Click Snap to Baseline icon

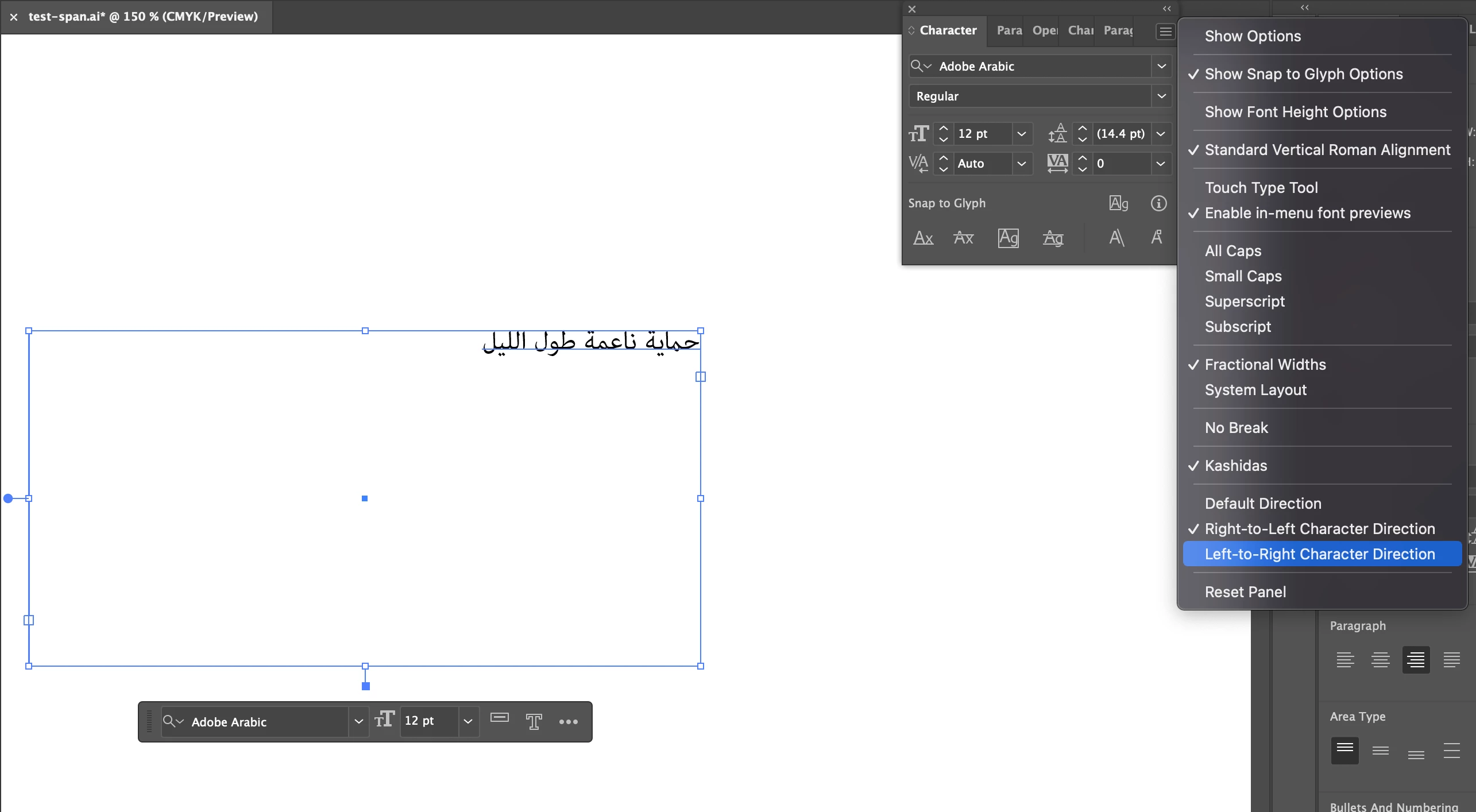click(x=923, y=238)
